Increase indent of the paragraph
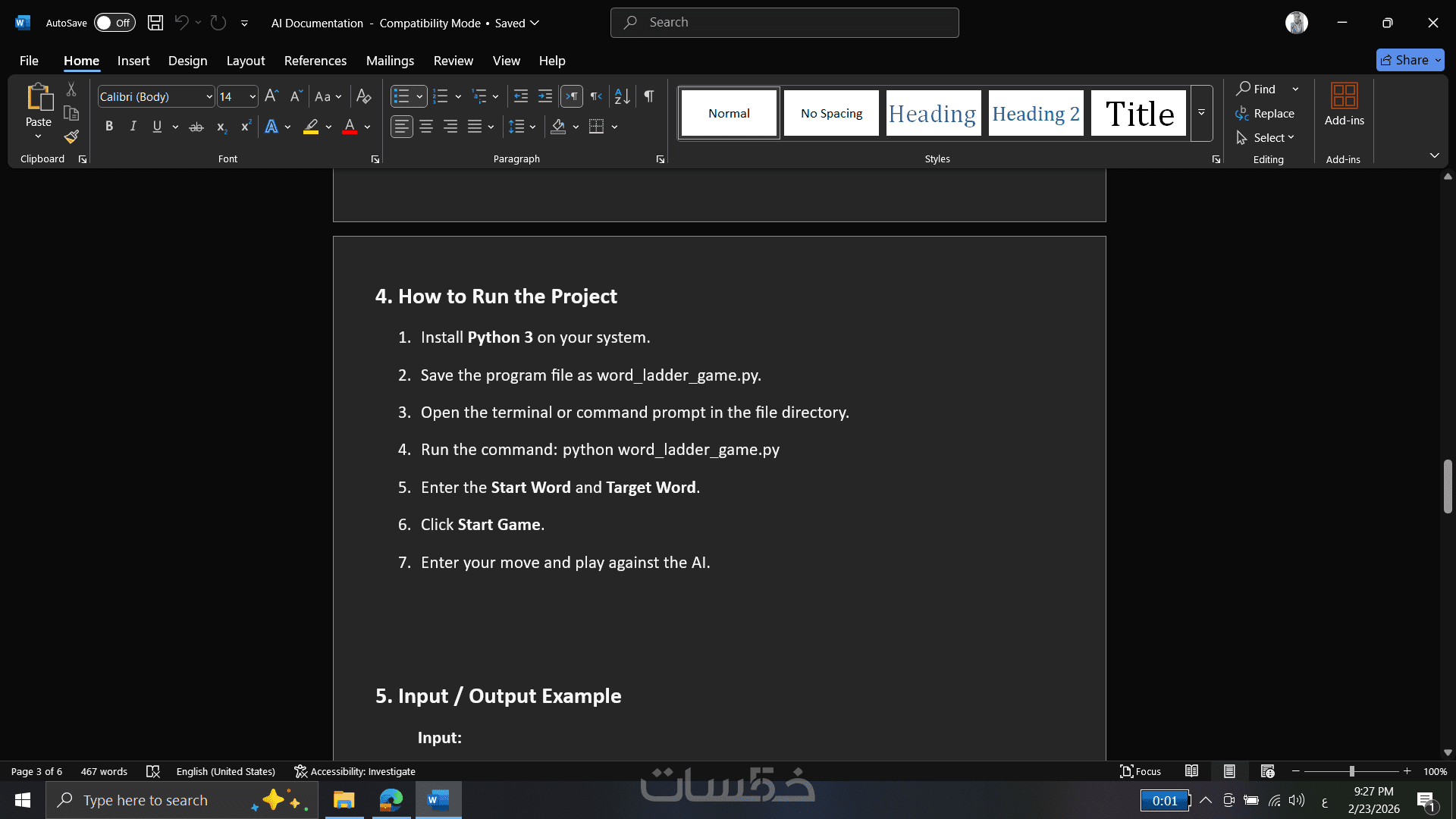Viewport: 1456px width, 819px height. [x=545, y=96]
